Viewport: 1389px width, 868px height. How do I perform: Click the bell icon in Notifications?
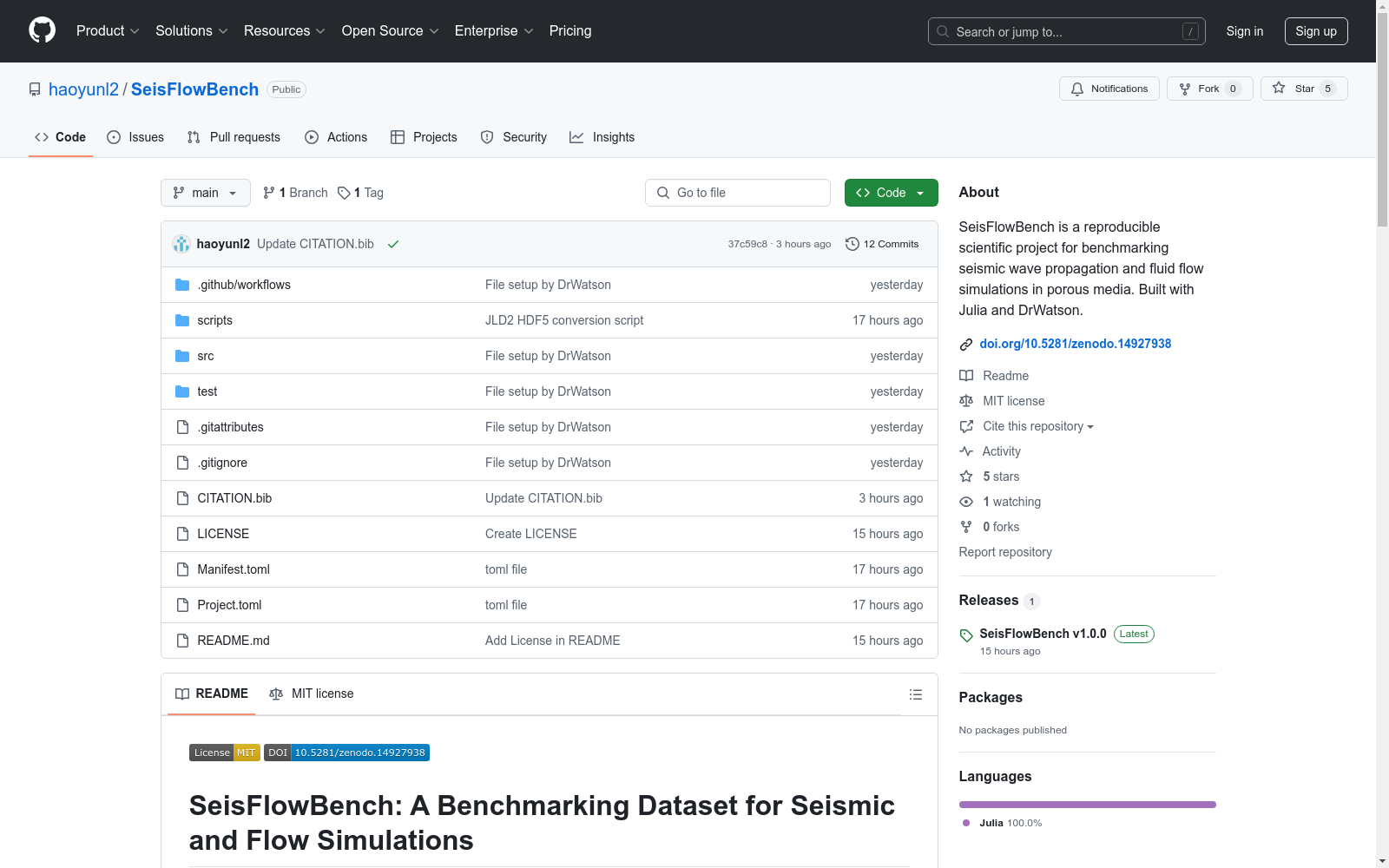(1077, 89)
